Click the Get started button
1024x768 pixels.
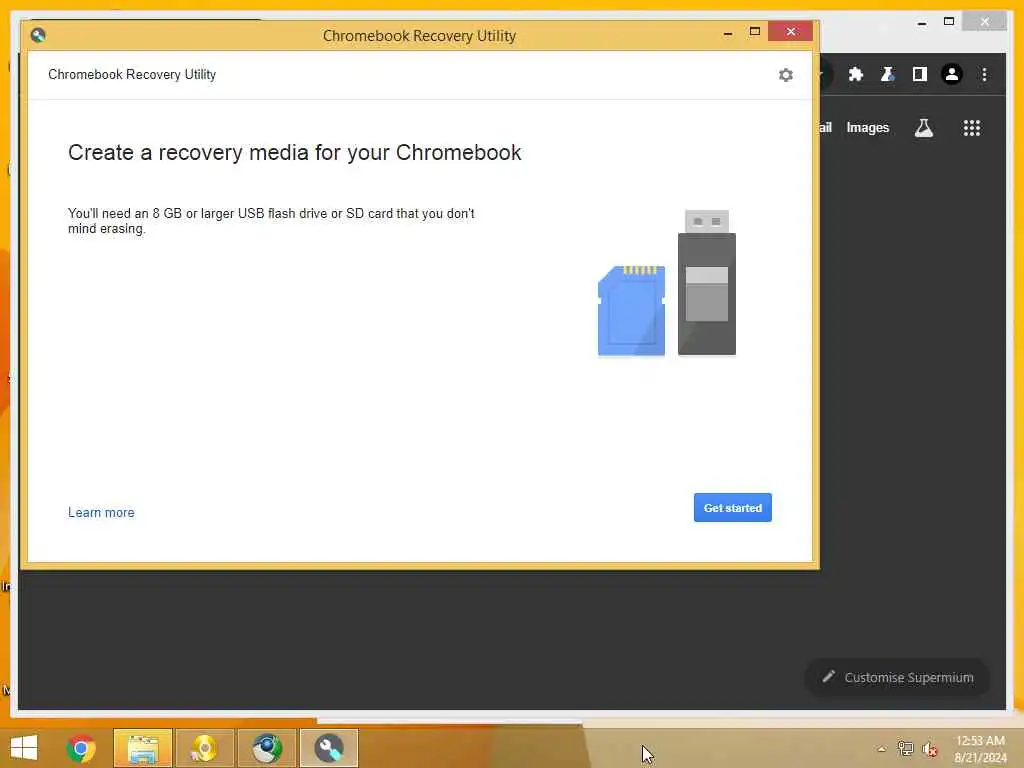coord(733,507)
